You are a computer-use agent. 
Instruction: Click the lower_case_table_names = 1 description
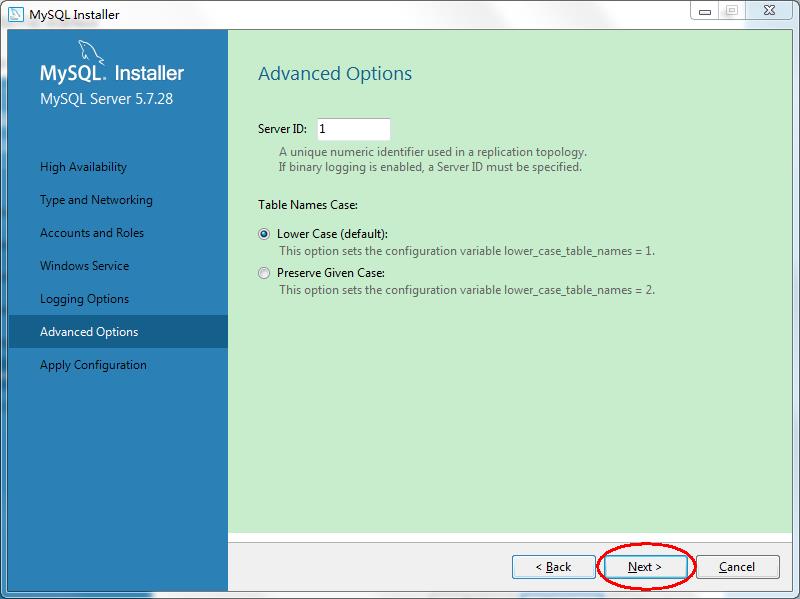click(467, 251)
